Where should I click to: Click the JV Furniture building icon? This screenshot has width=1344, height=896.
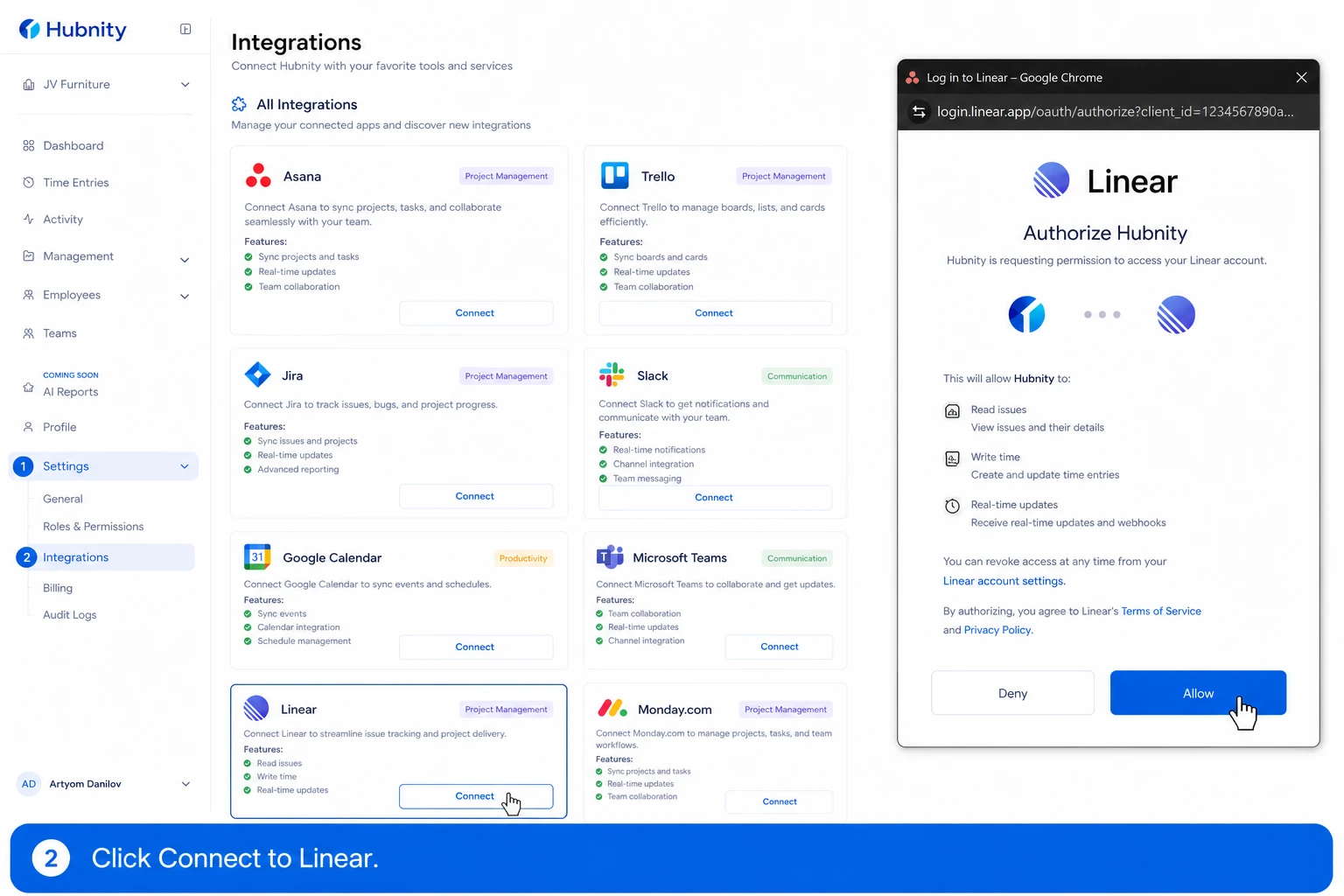click(29, 84)
